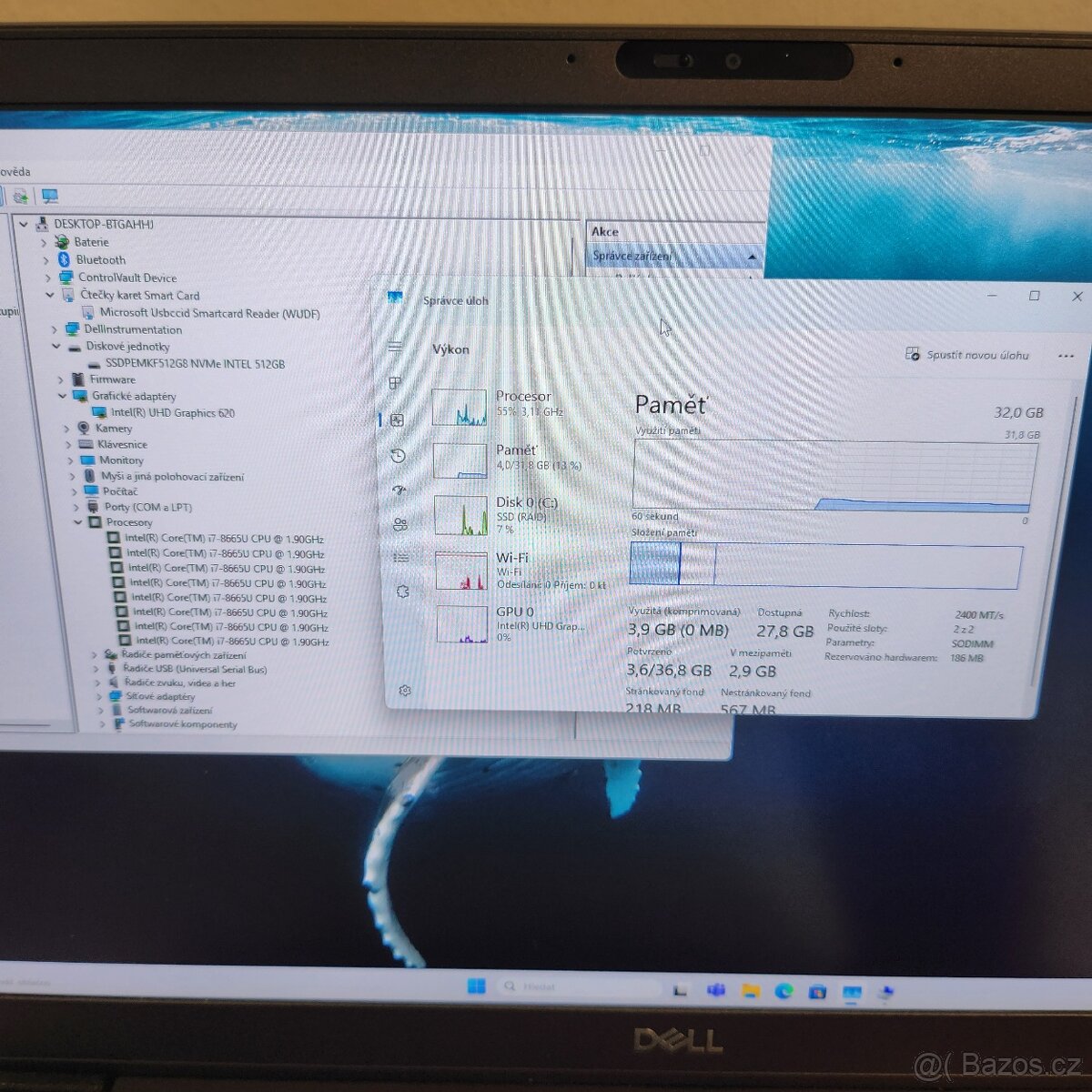Click the monitor toolbar icon in Device Manager
The image size is (1092, 1092).
(51, 194)
